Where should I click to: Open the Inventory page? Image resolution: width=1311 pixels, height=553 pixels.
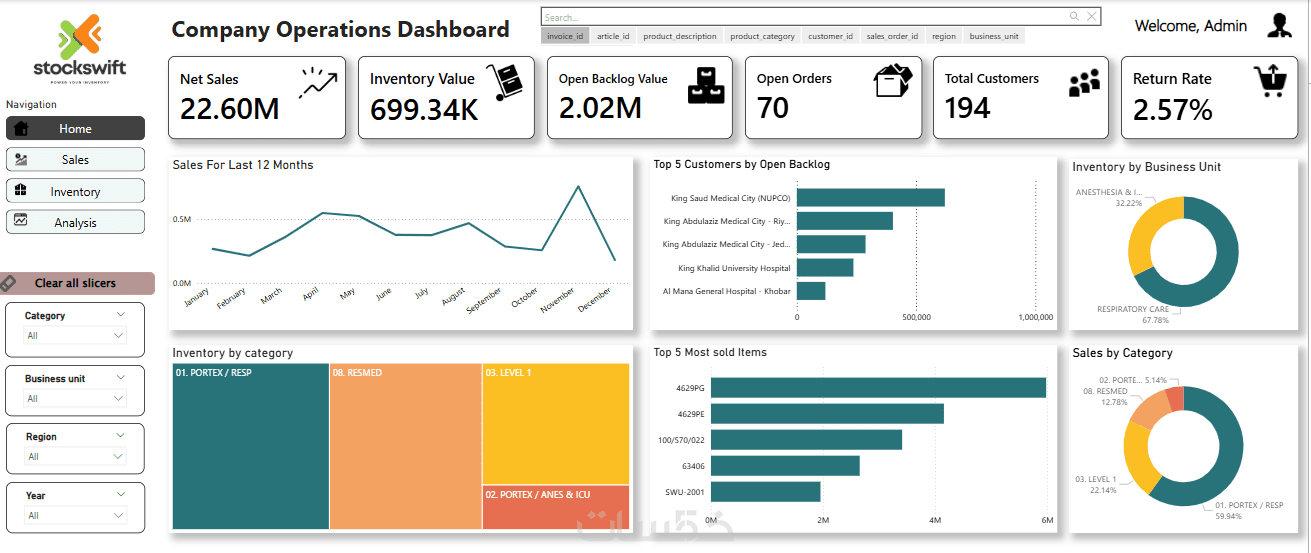point(75,191)
